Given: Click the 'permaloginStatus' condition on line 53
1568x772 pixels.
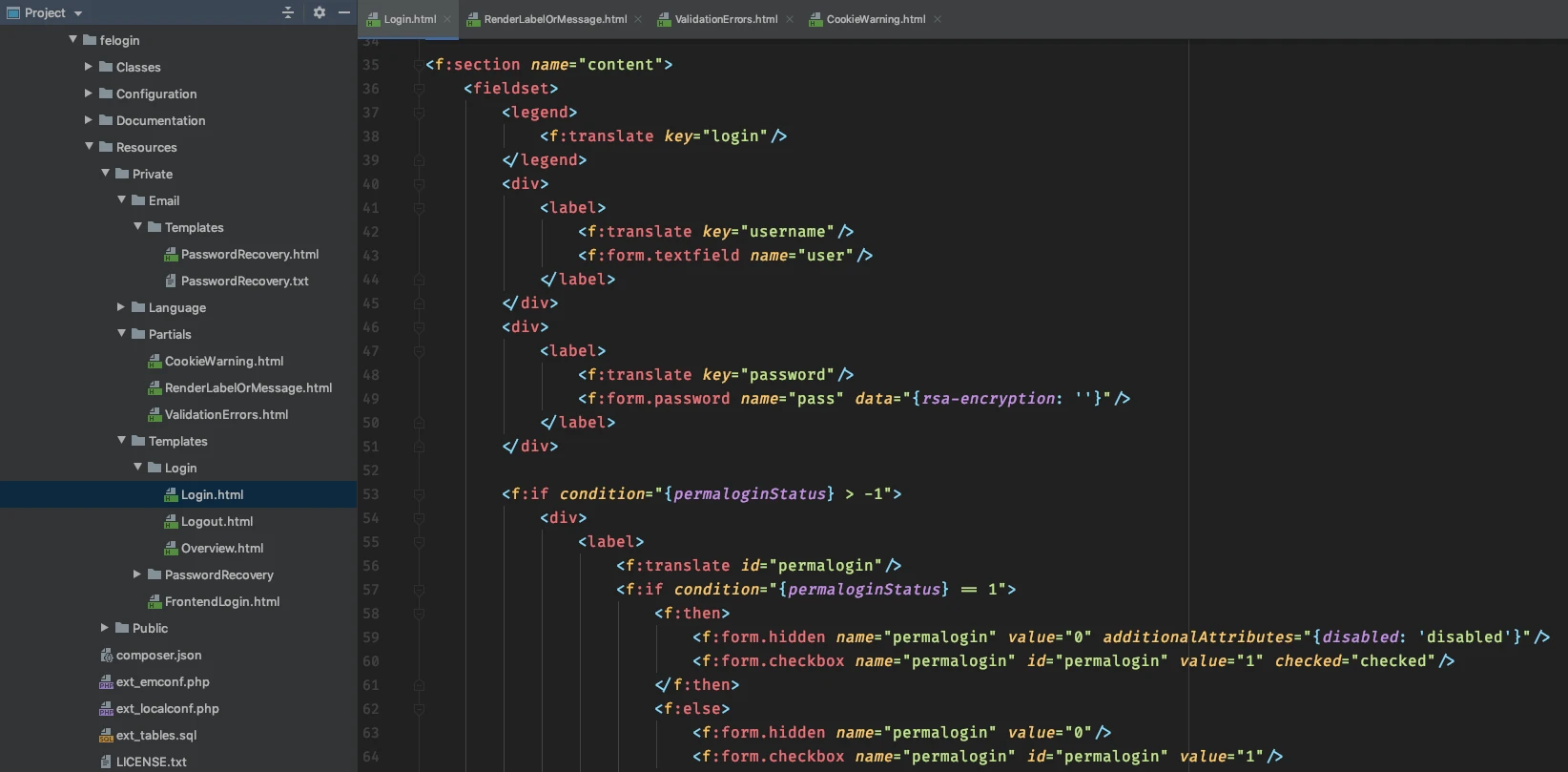Looking at the screenshot, I should [749, 494].
